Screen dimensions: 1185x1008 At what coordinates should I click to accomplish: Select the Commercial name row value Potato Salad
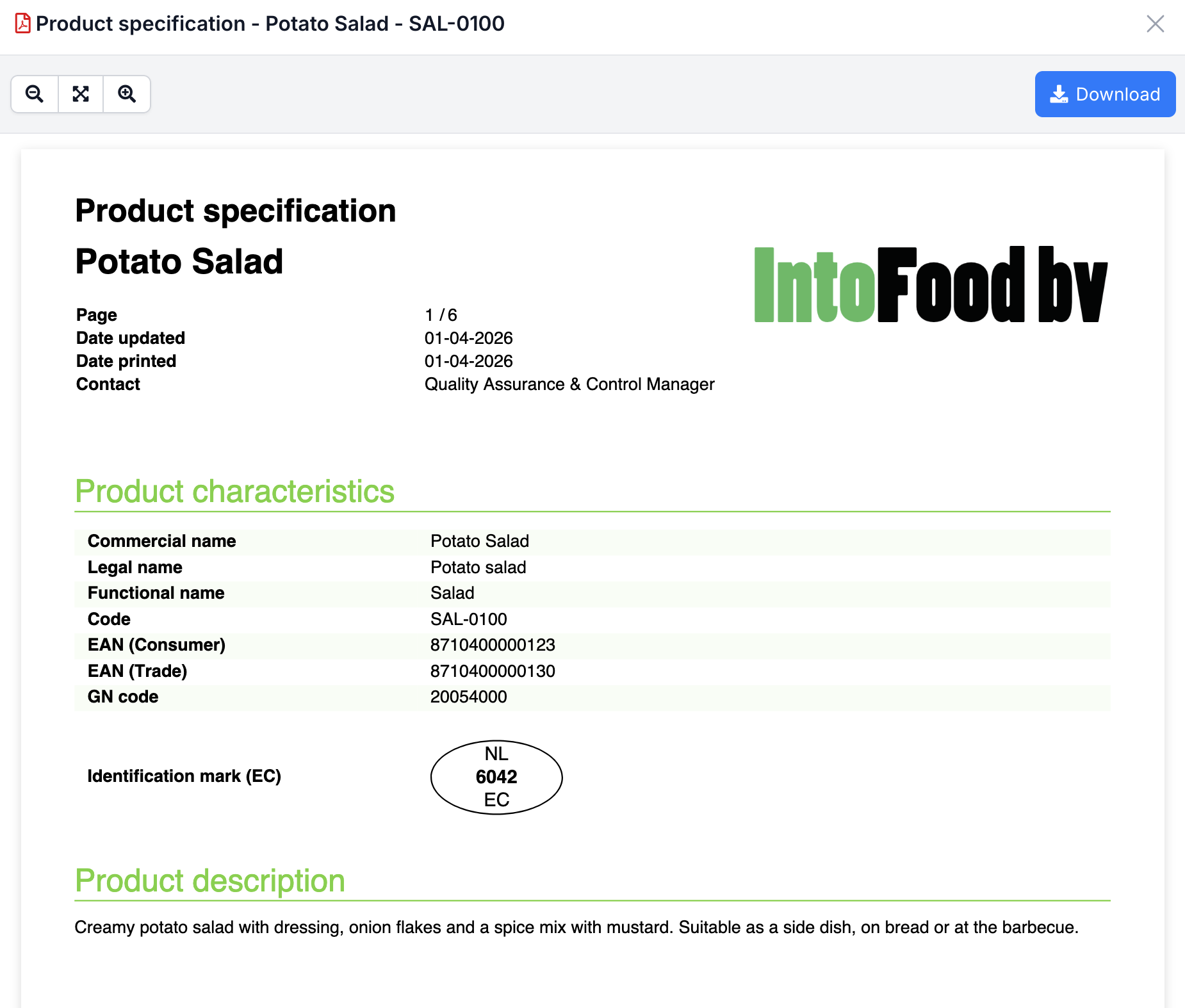pyautogui.click(x=479, y=541)
